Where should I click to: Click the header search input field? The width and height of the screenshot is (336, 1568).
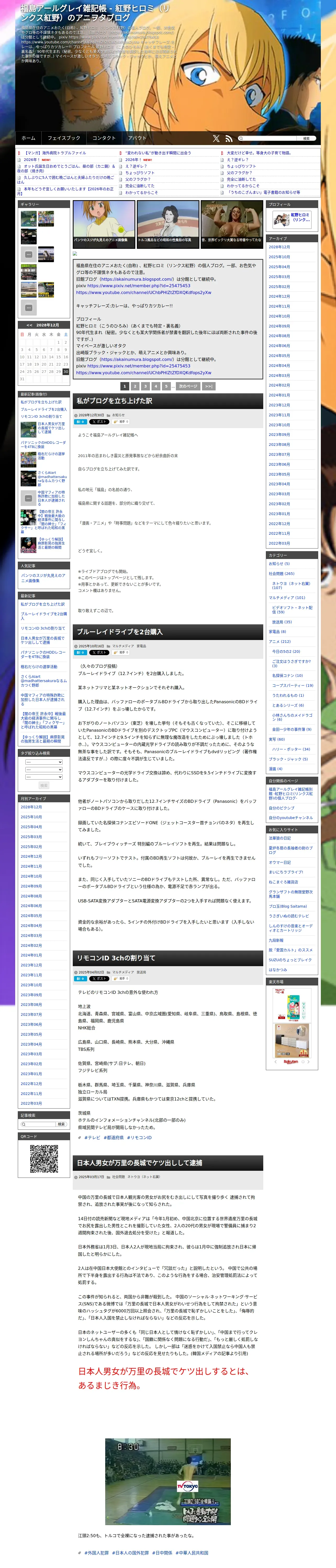click(268, 138)
